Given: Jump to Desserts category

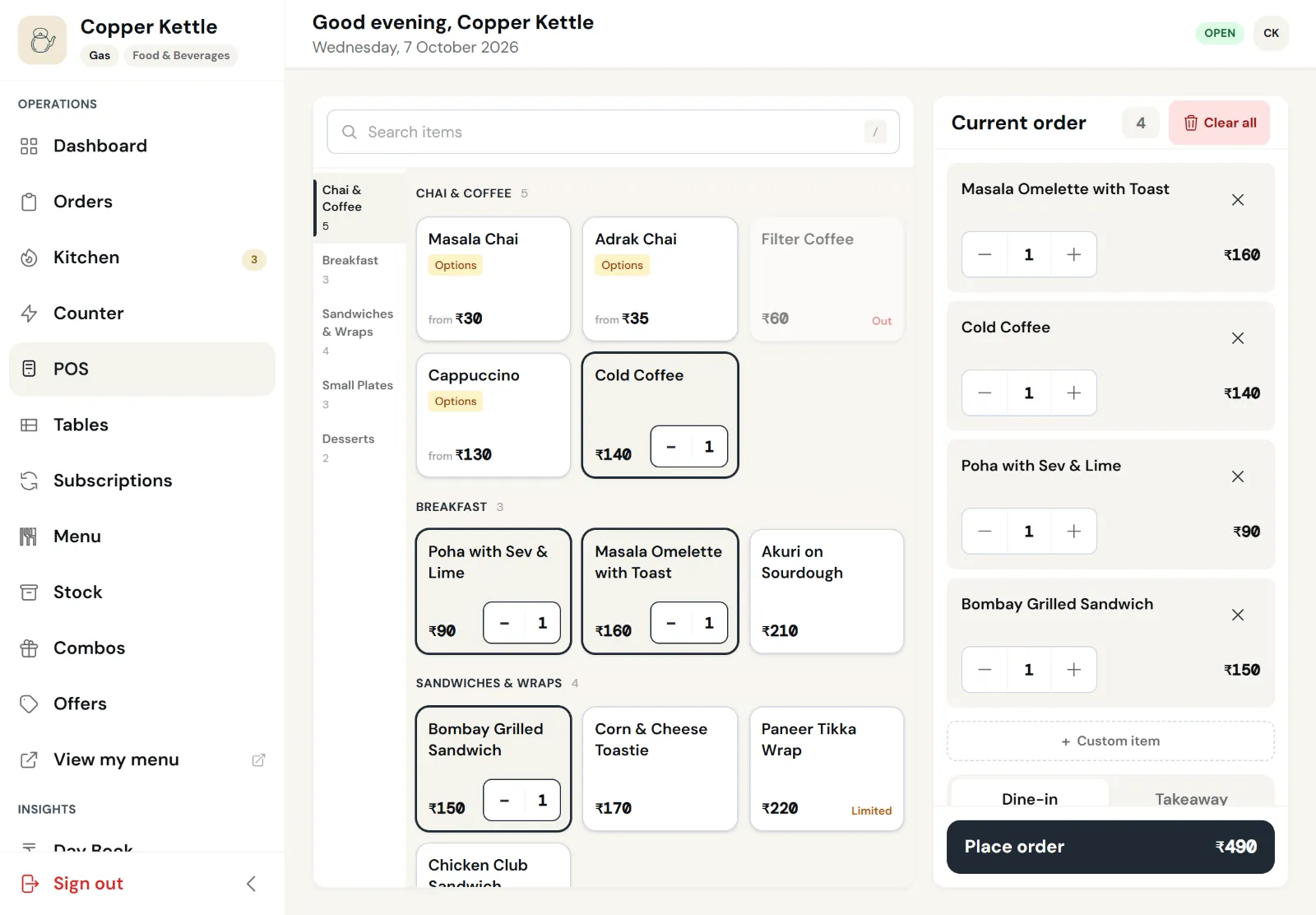Looking at the screenshot, I should pyautogui.click(x=359, y=448).
